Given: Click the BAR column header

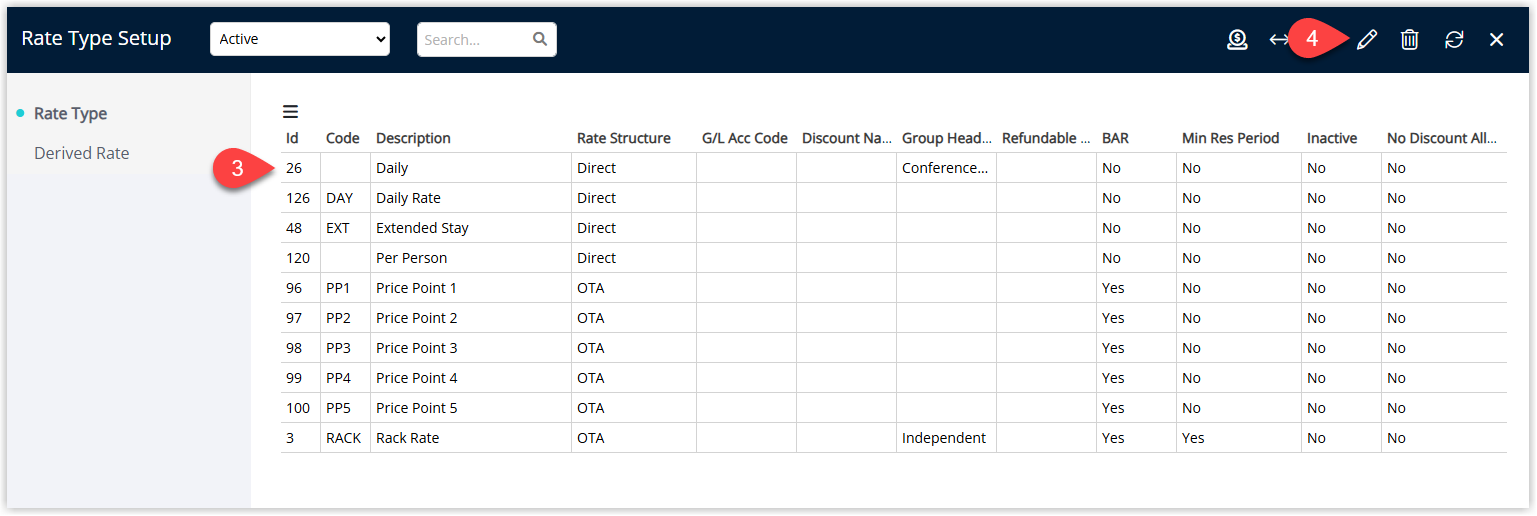Looking at the screenshot, I should pos(1115,138).
